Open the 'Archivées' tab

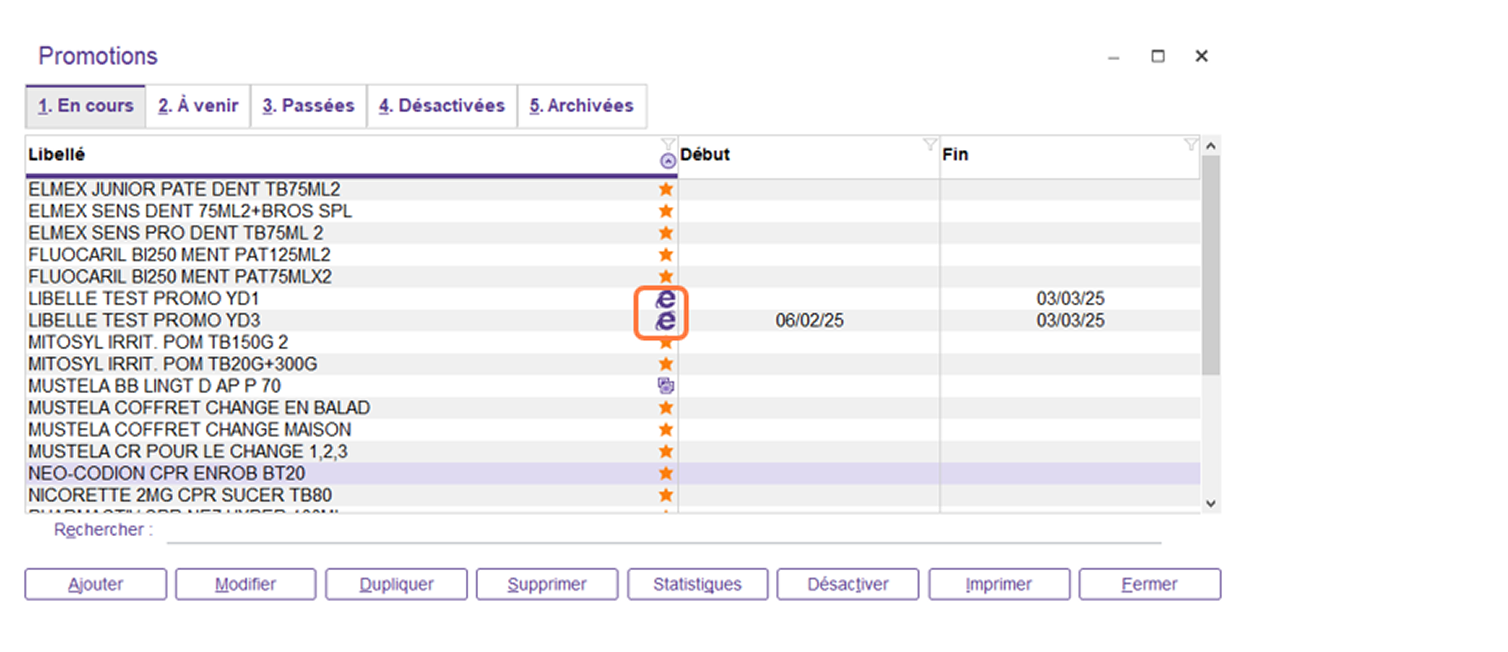[x=581, y=106]
